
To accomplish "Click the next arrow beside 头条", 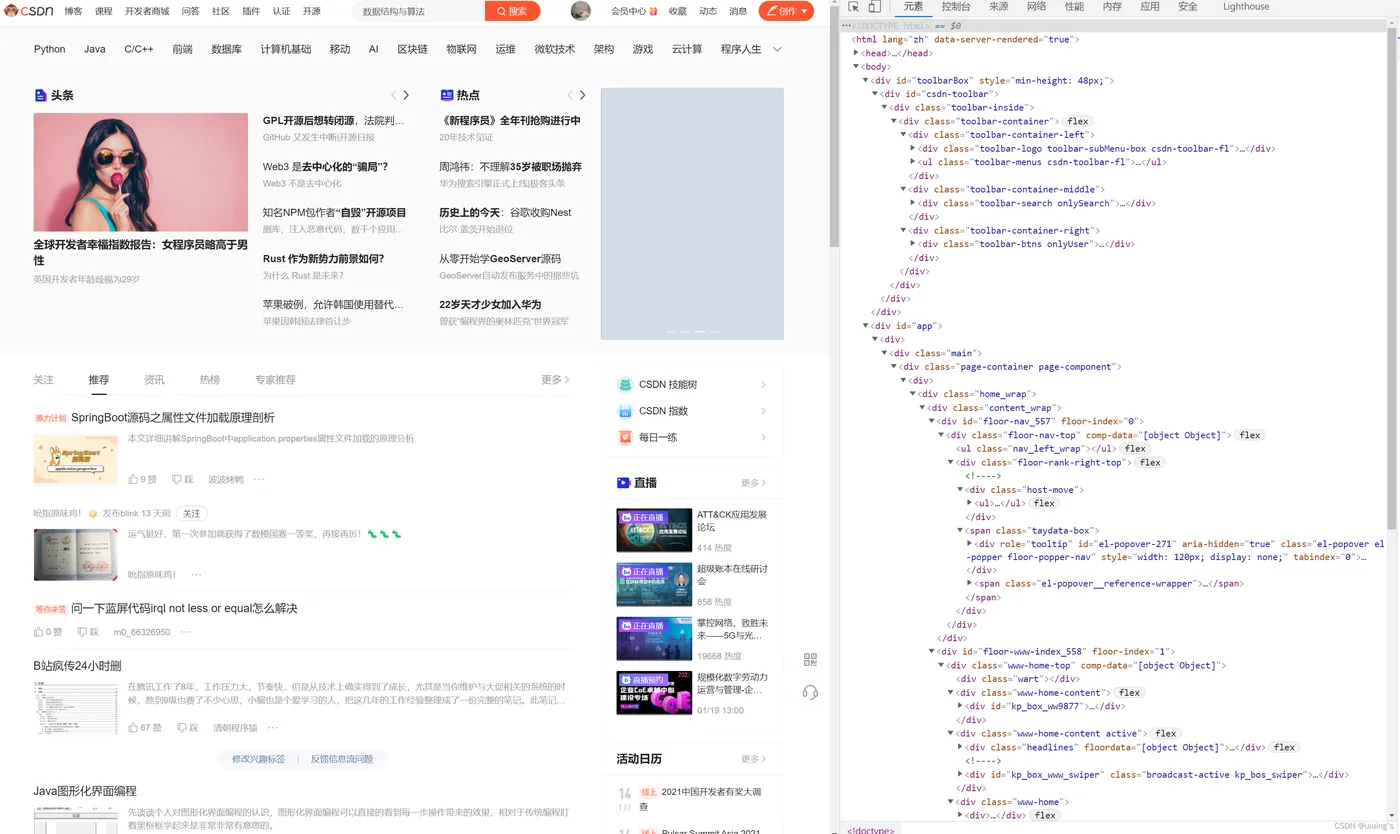I will coord(406,95).
